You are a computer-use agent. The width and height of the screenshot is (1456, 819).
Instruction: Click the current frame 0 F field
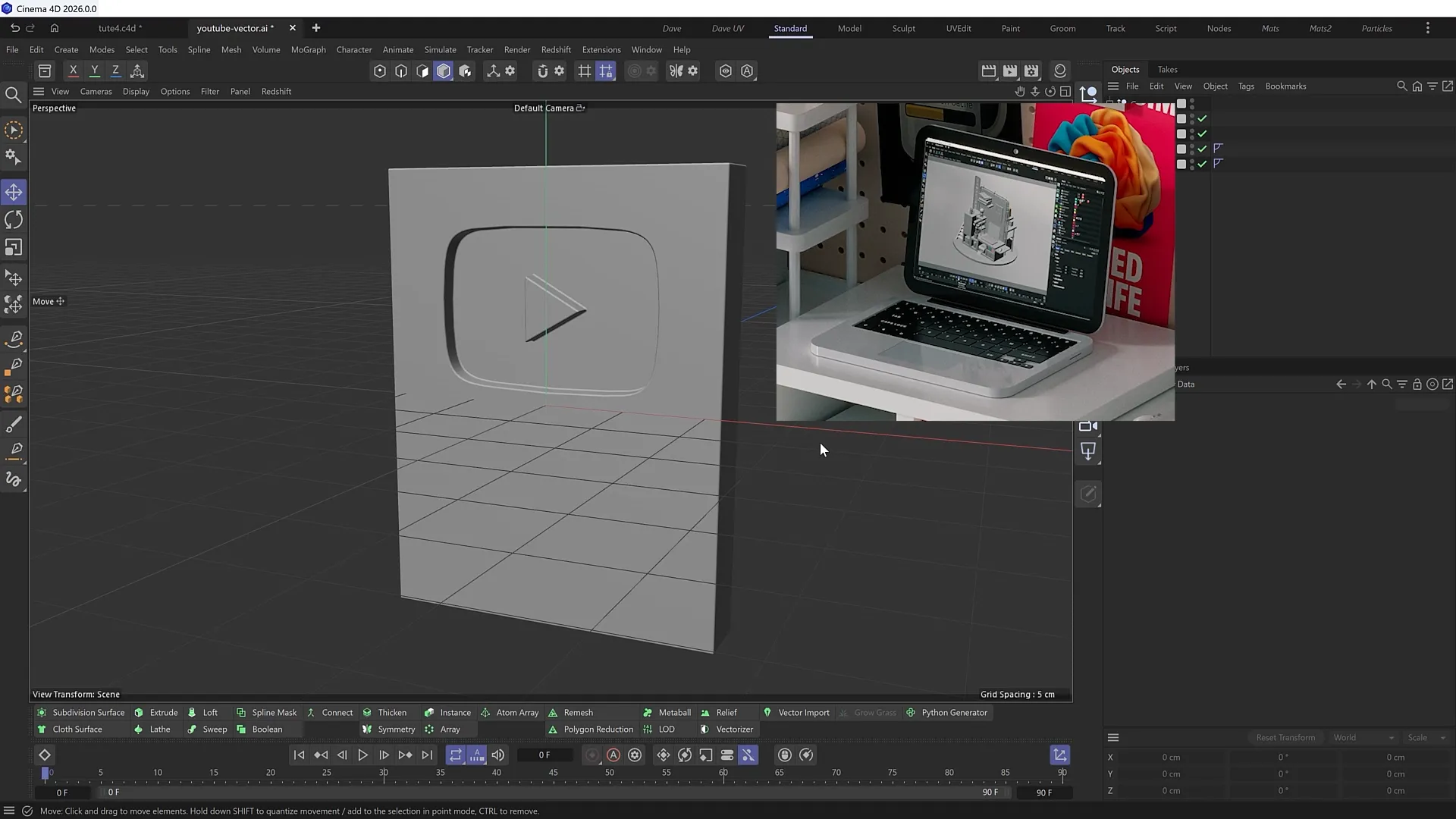(544, 755)
